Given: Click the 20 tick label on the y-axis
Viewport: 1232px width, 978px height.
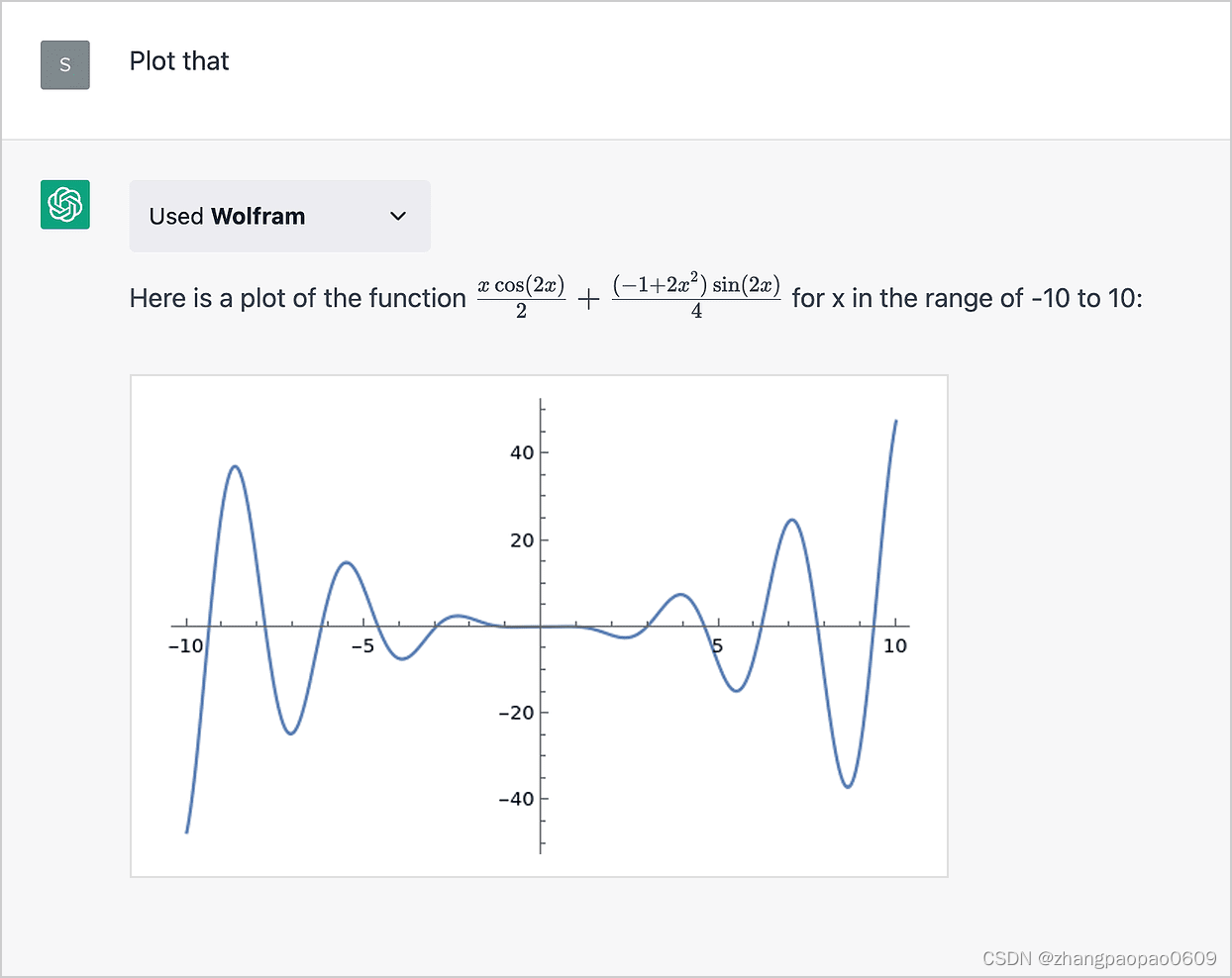Looking at the screenshot, I should (x=522, y=540).
